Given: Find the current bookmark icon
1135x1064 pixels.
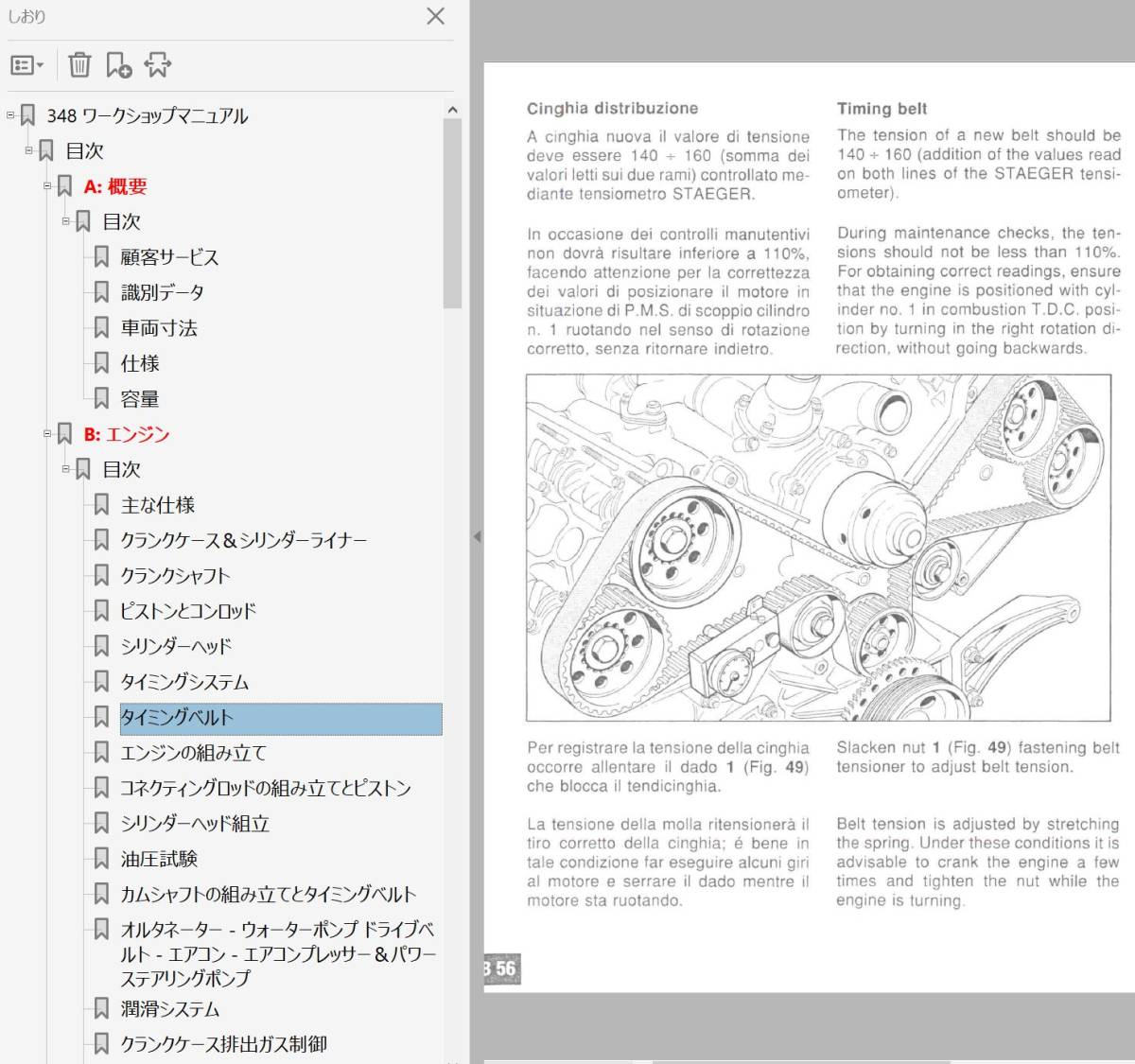Looking at the screenshot, I should (x=157, y=64).
